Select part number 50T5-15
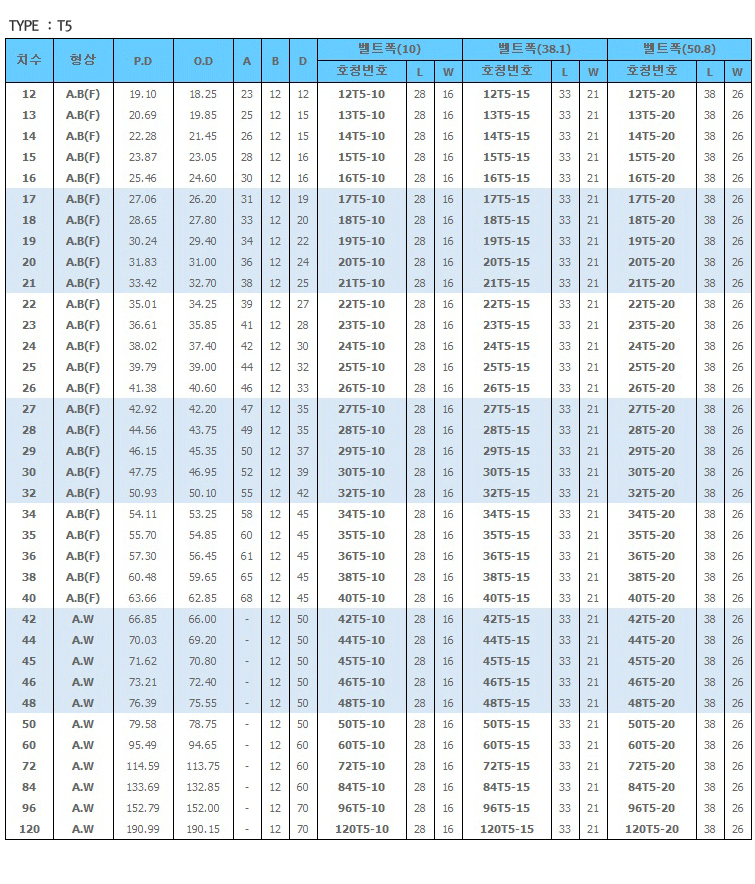This screenshot has width=755, height=884. [506, 724]
